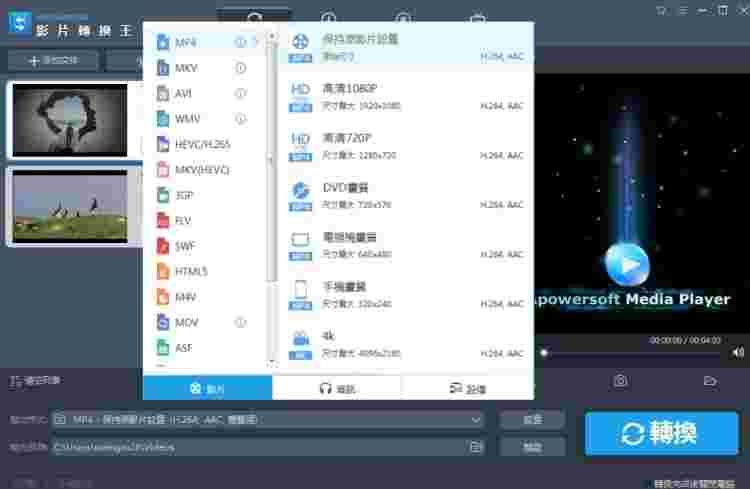Click format list scrollbar down arrow

click(271, 363)
